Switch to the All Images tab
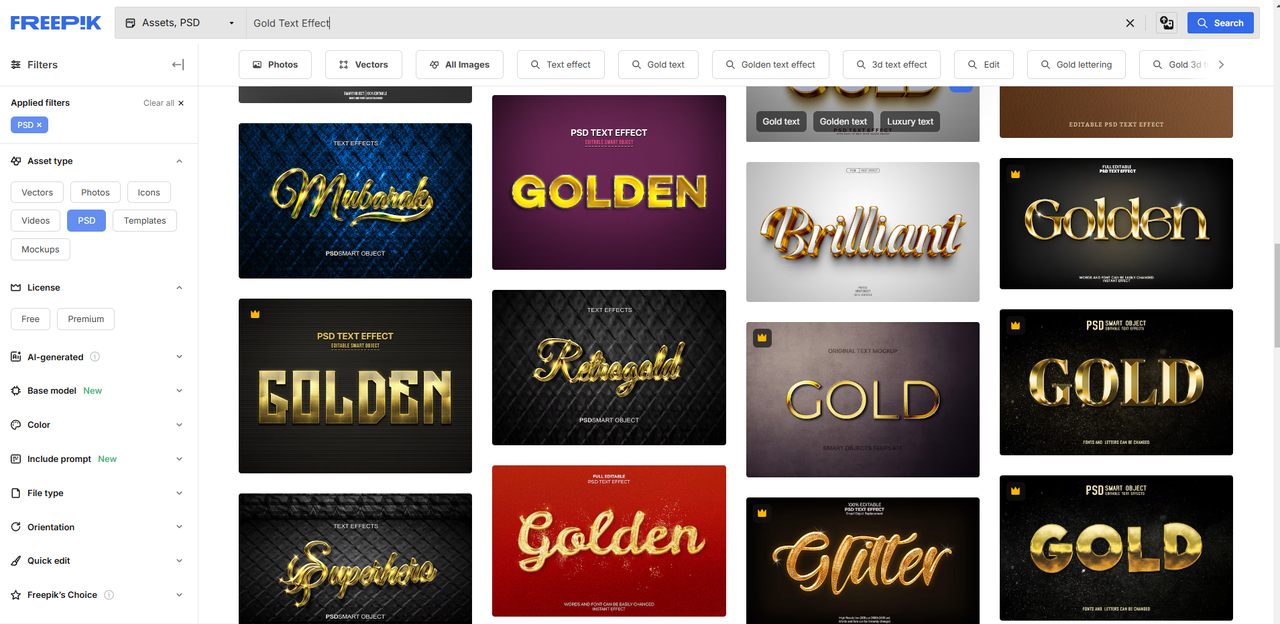This screenshot has height=624, width=1280. (459, 65)
